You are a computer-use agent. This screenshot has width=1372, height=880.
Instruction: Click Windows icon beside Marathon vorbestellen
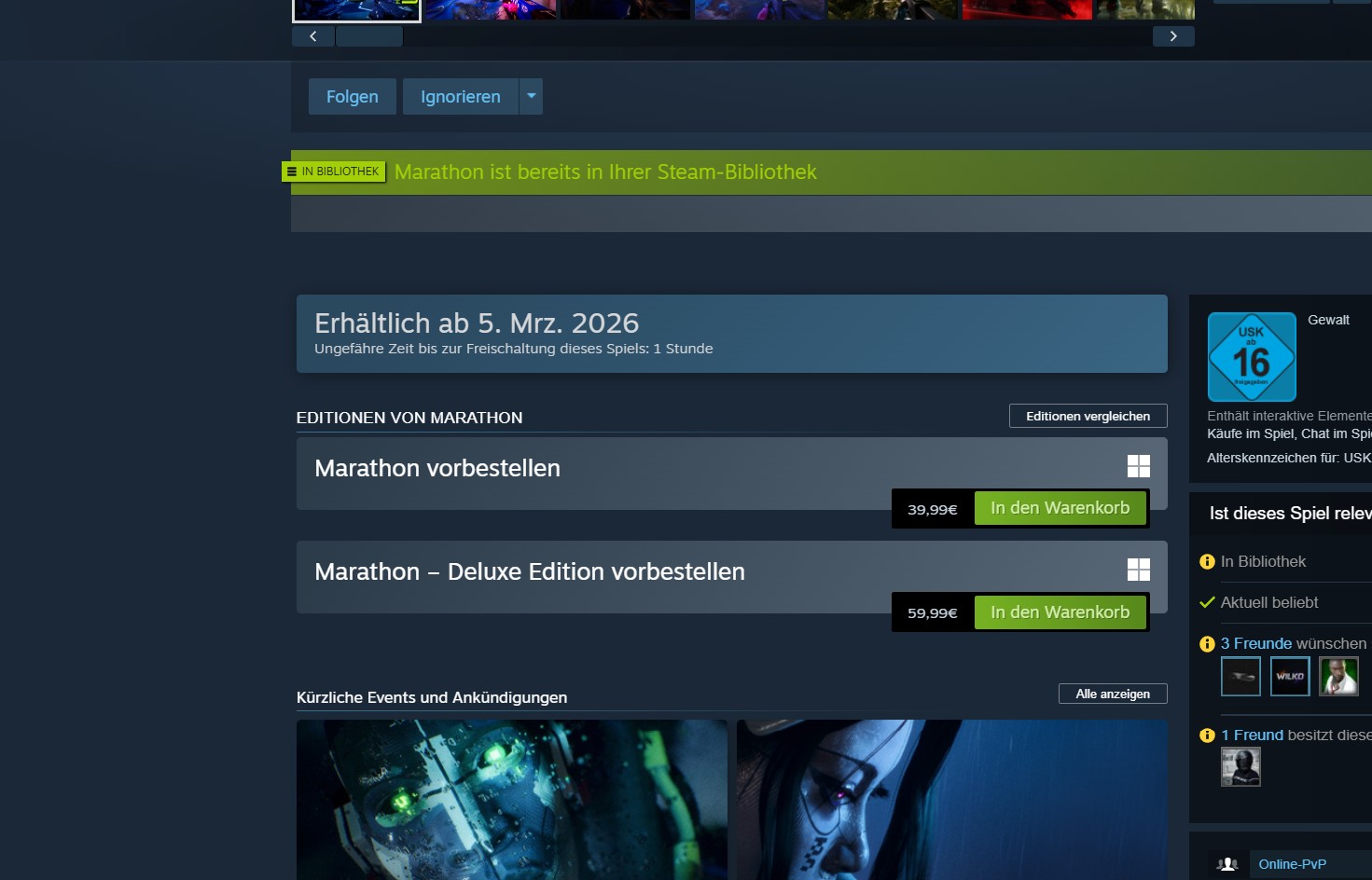click(1138, 466)
